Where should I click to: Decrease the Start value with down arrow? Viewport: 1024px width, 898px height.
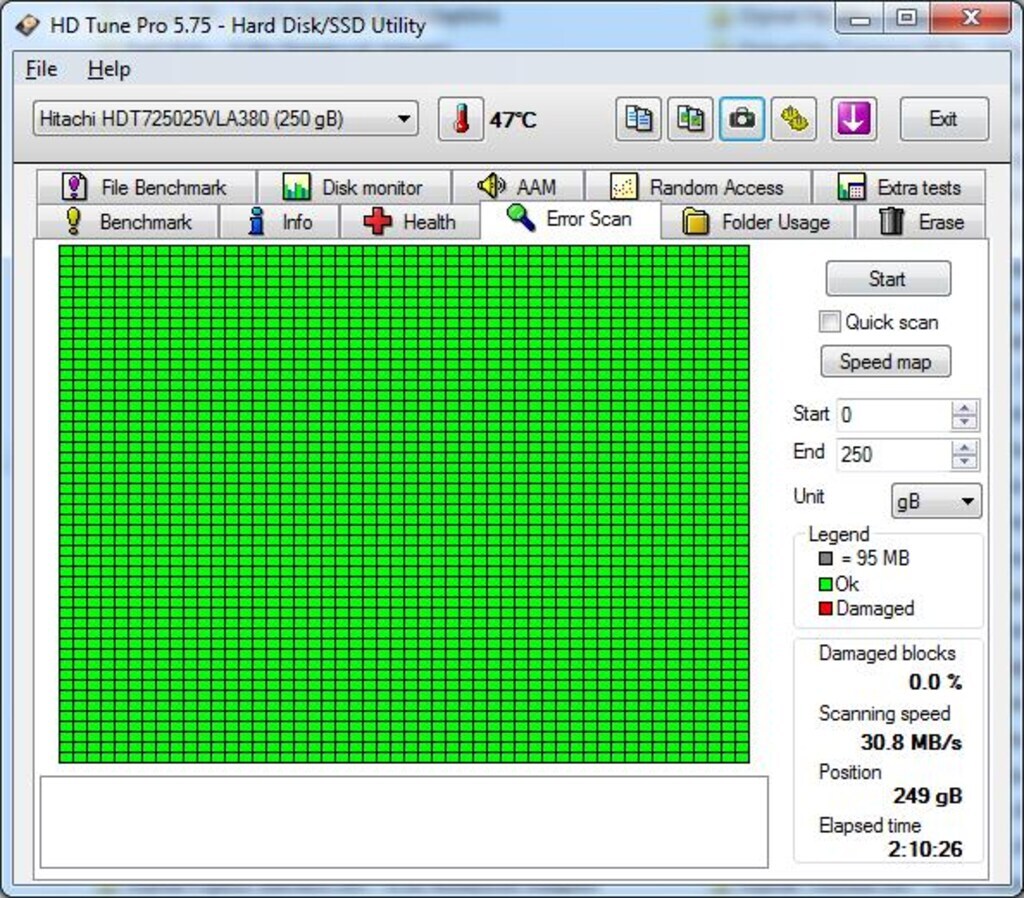tap(965, 423)
